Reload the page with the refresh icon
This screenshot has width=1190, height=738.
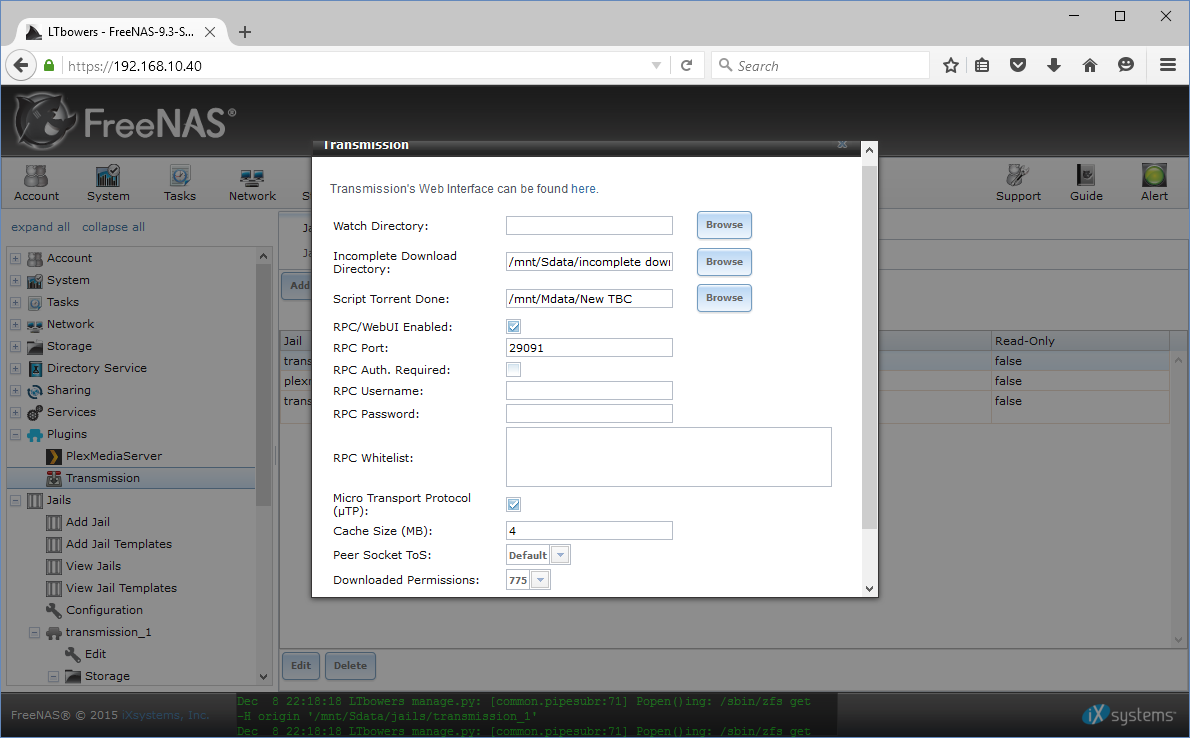click(687, 65)
